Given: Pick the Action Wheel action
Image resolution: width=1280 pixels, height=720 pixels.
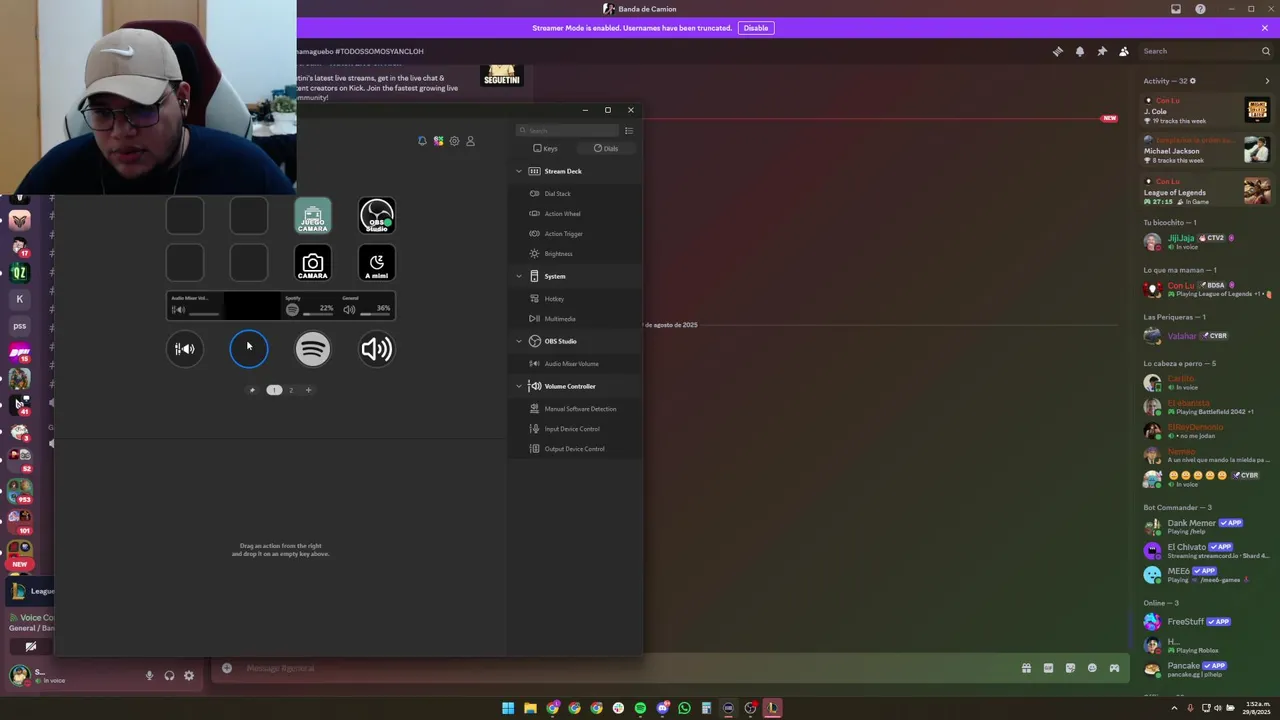Looking at the screenshot, I should coord(575,214).
